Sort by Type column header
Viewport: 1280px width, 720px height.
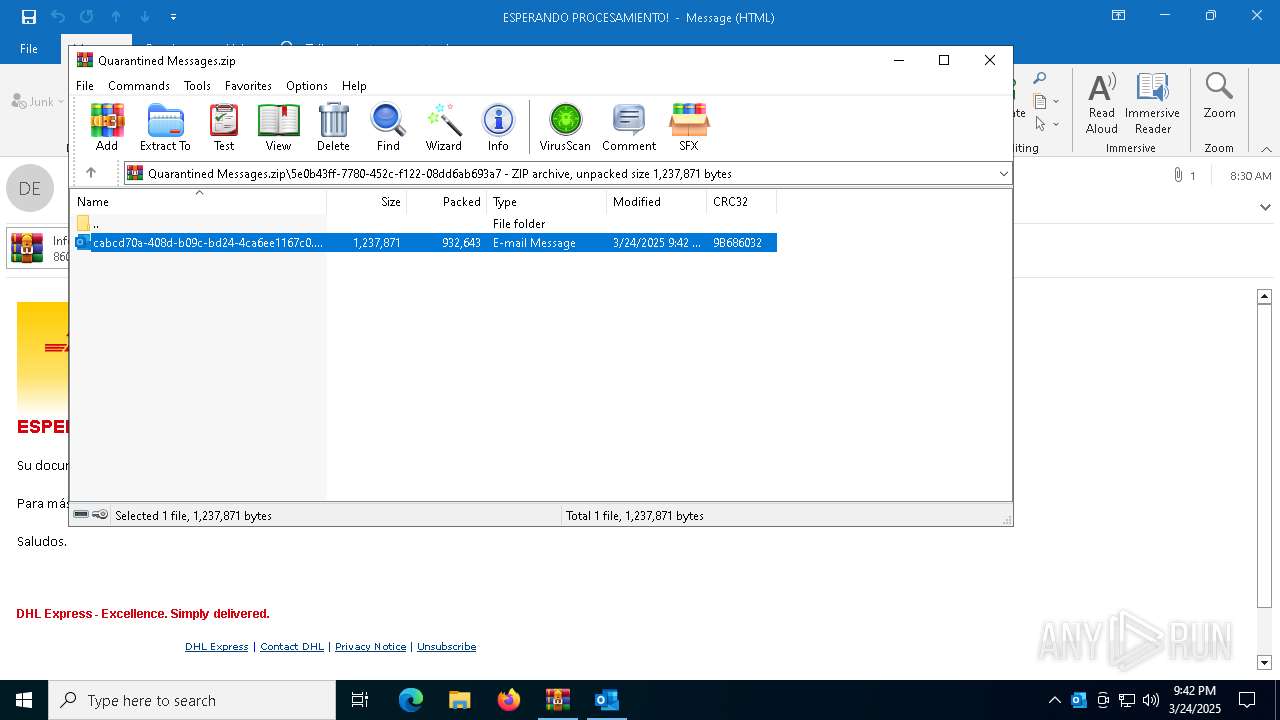pos(547,202)
